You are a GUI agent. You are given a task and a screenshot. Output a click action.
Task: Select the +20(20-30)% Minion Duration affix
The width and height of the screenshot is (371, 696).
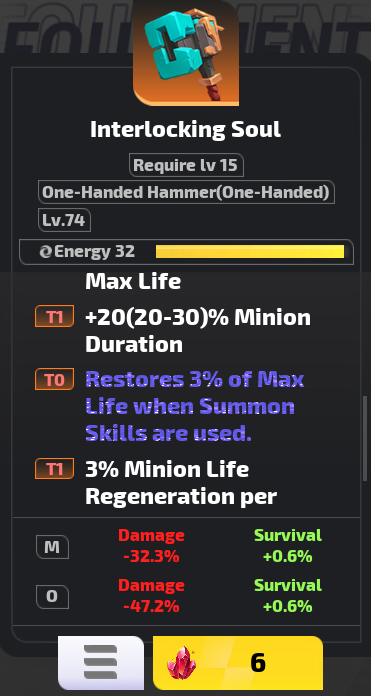pos(198,331)
